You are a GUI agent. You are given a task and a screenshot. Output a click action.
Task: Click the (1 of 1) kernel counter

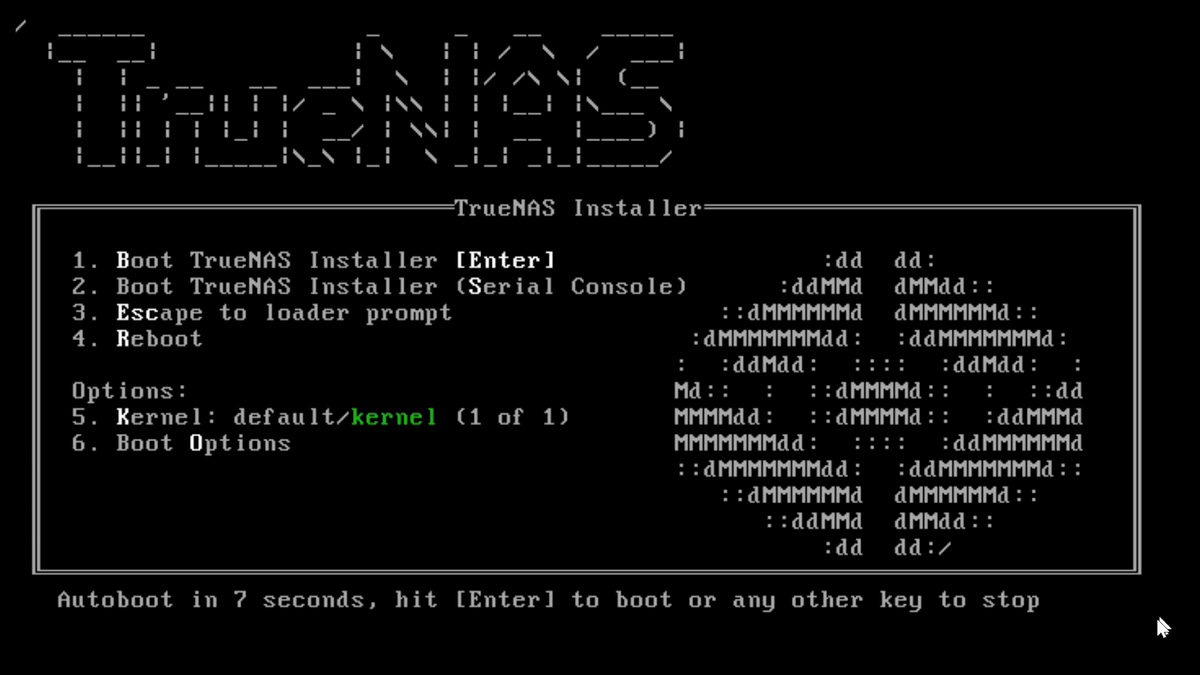coord(512,417)
